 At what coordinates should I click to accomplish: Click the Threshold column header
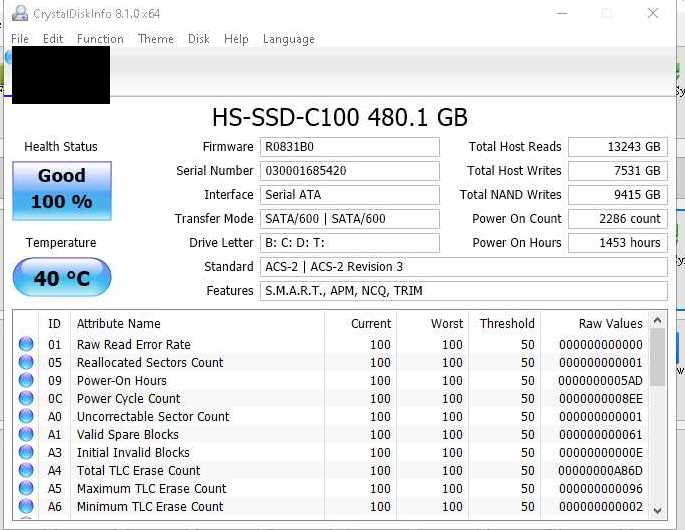coord(505,324)
